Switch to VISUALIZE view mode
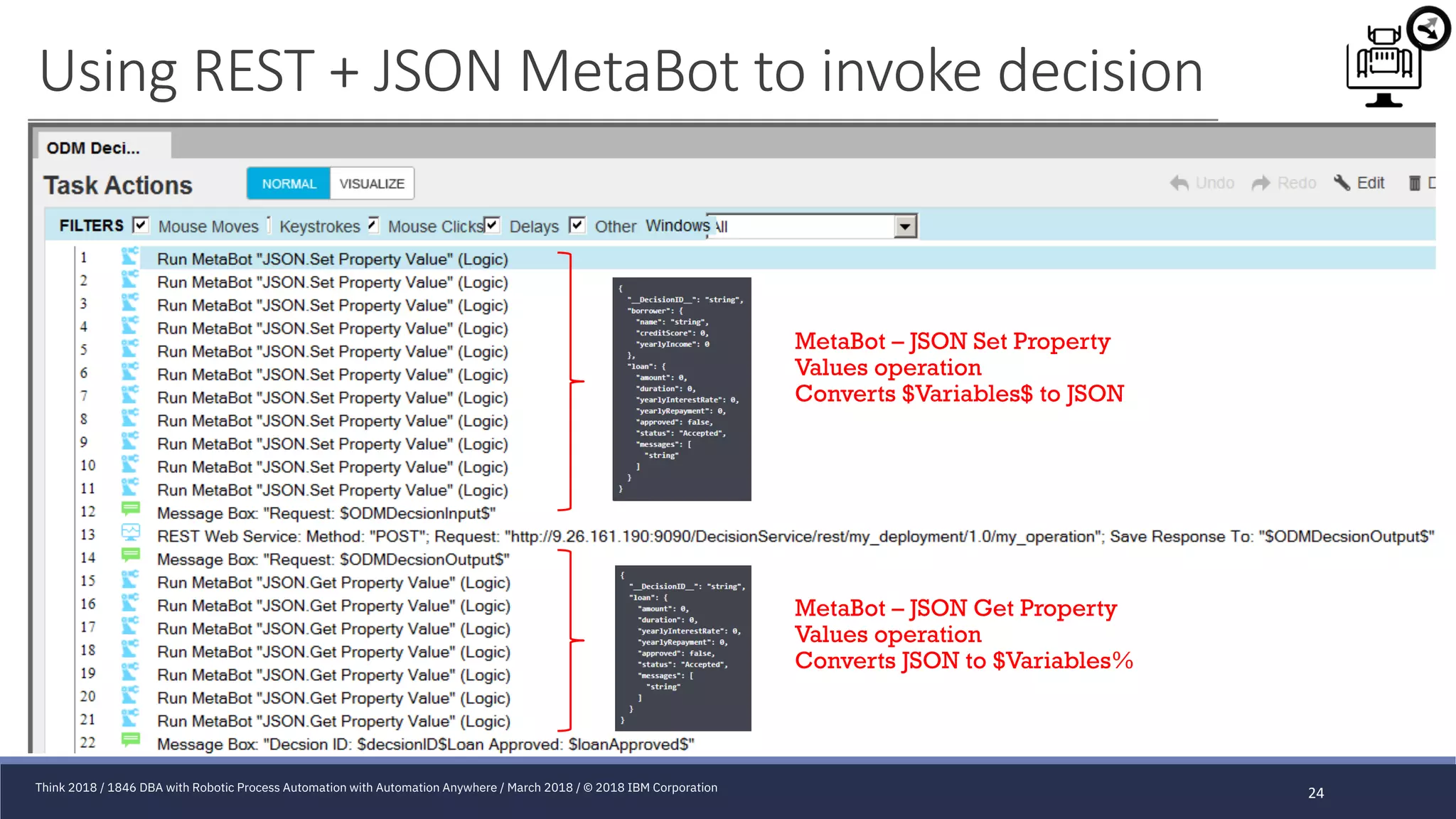 click(372, 183)
